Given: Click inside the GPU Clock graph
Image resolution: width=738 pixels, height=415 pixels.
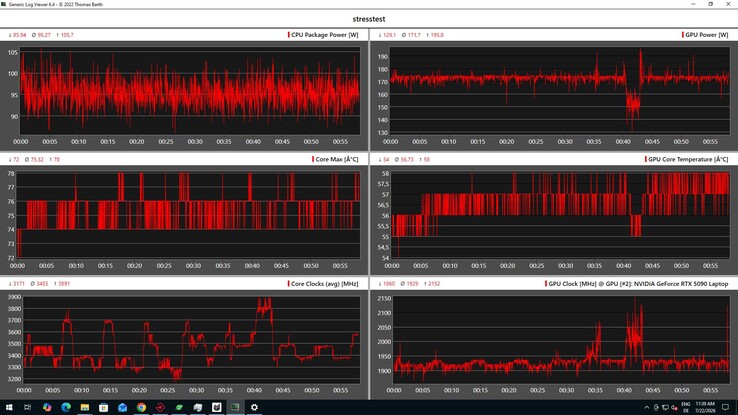Looking at the screenshot, I should coord(562,339).
